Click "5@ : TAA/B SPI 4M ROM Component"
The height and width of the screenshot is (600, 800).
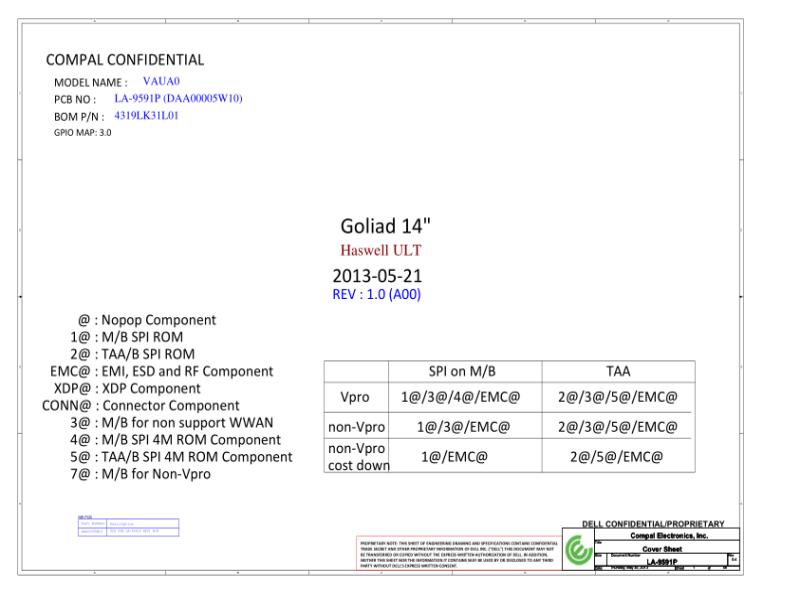click(x=182, y=457)
